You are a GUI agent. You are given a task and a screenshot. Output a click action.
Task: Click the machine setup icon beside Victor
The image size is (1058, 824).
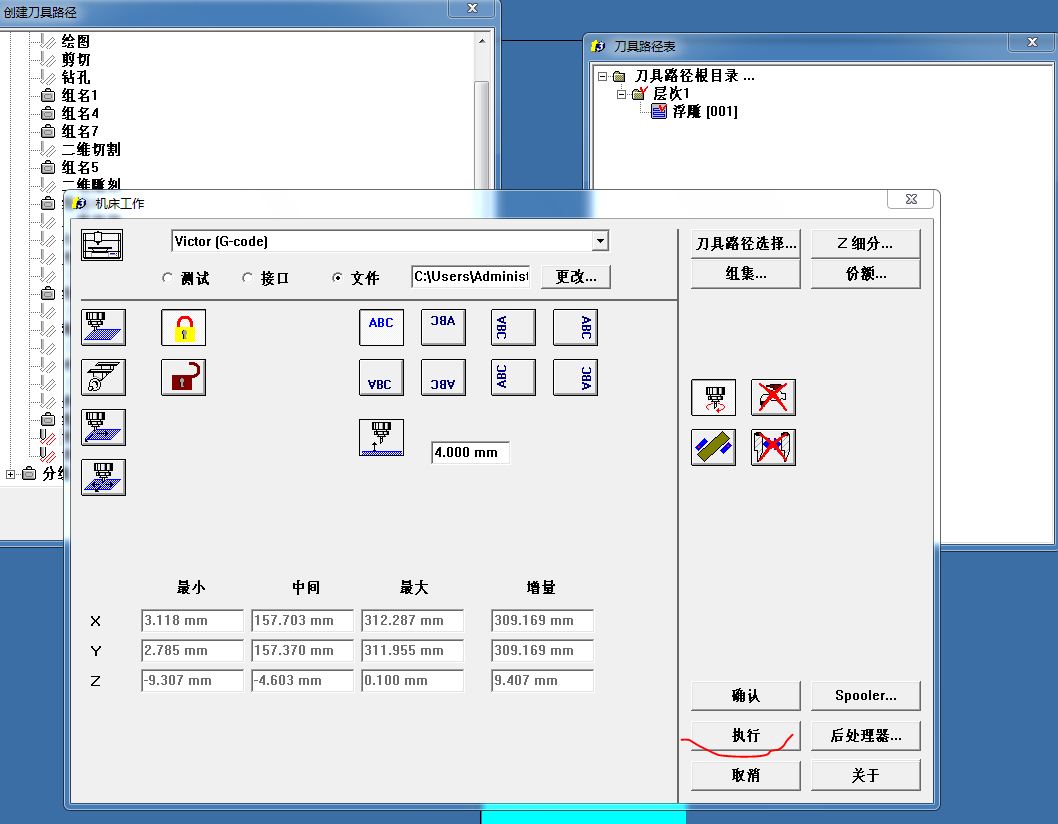pos(102,245)
